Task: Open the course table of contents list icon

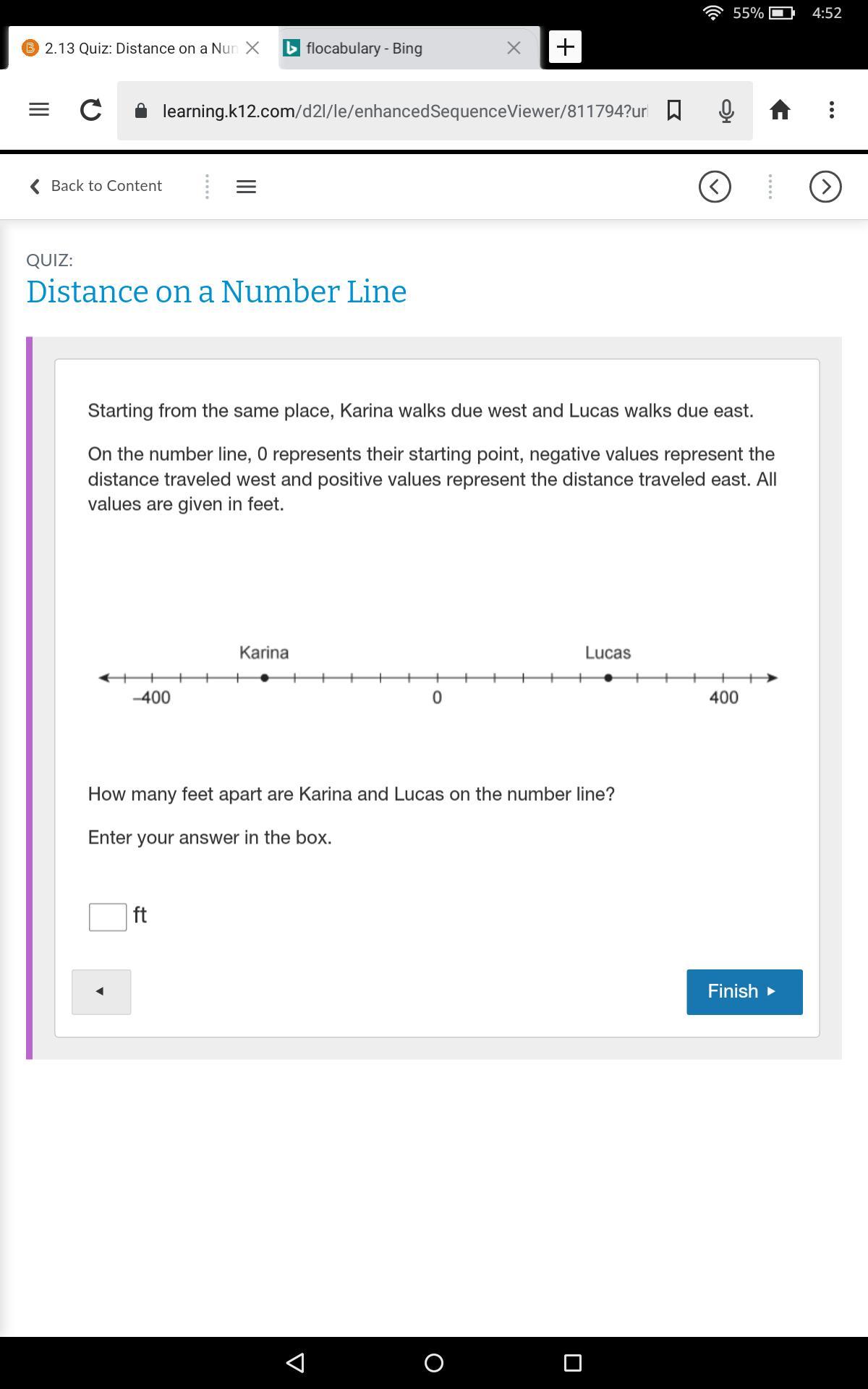Action: point(246,187)
